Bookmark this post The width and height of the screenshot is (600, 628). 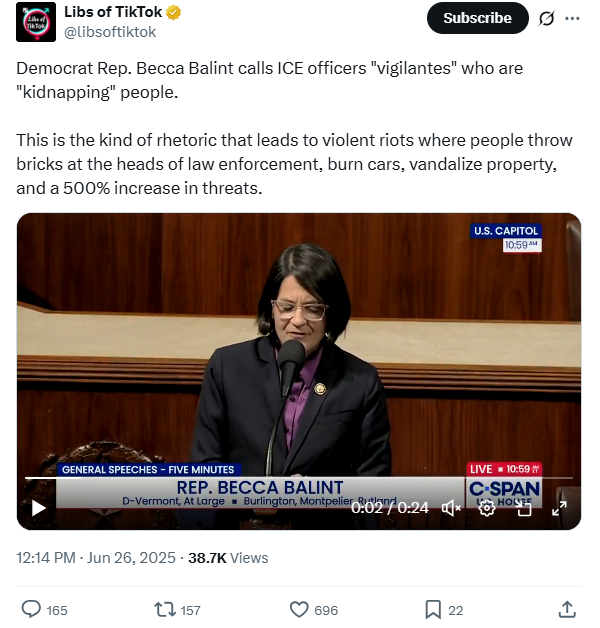click(x=433, y=609)
